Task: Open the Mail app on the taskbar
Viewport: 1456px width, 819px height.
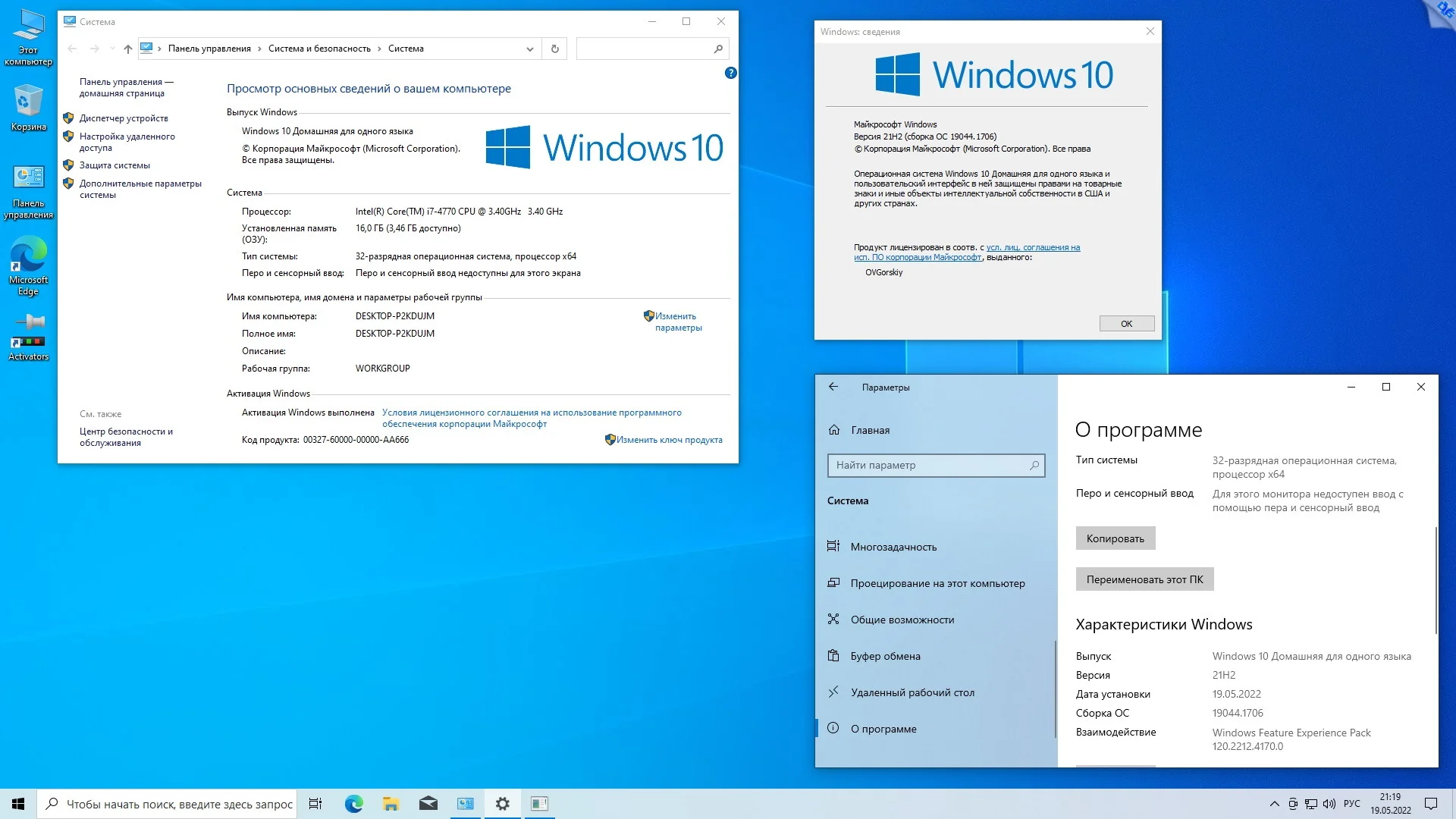Action: (x=428, y=804)
